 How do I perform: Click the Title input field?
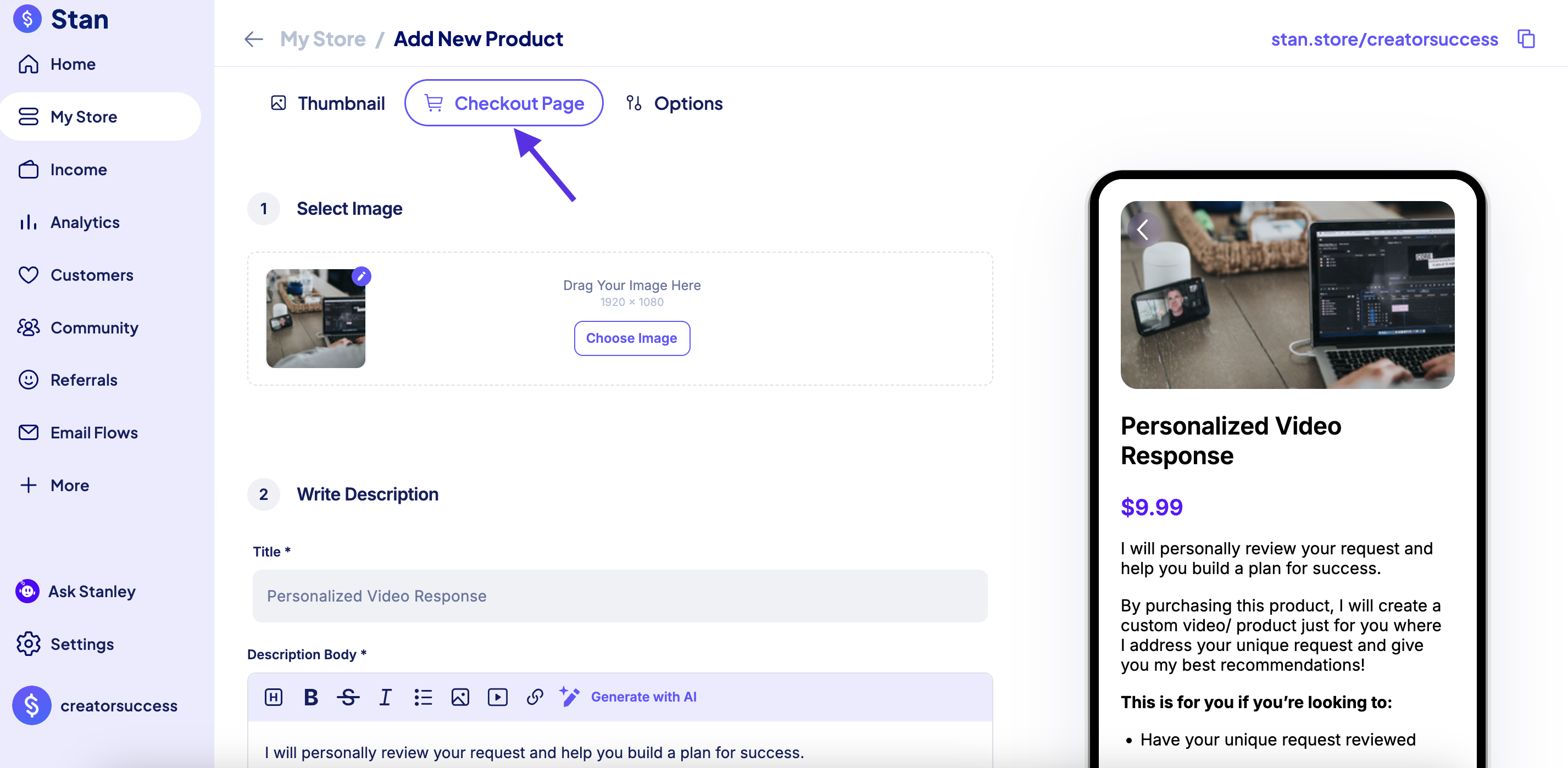(x=620, y=596)
